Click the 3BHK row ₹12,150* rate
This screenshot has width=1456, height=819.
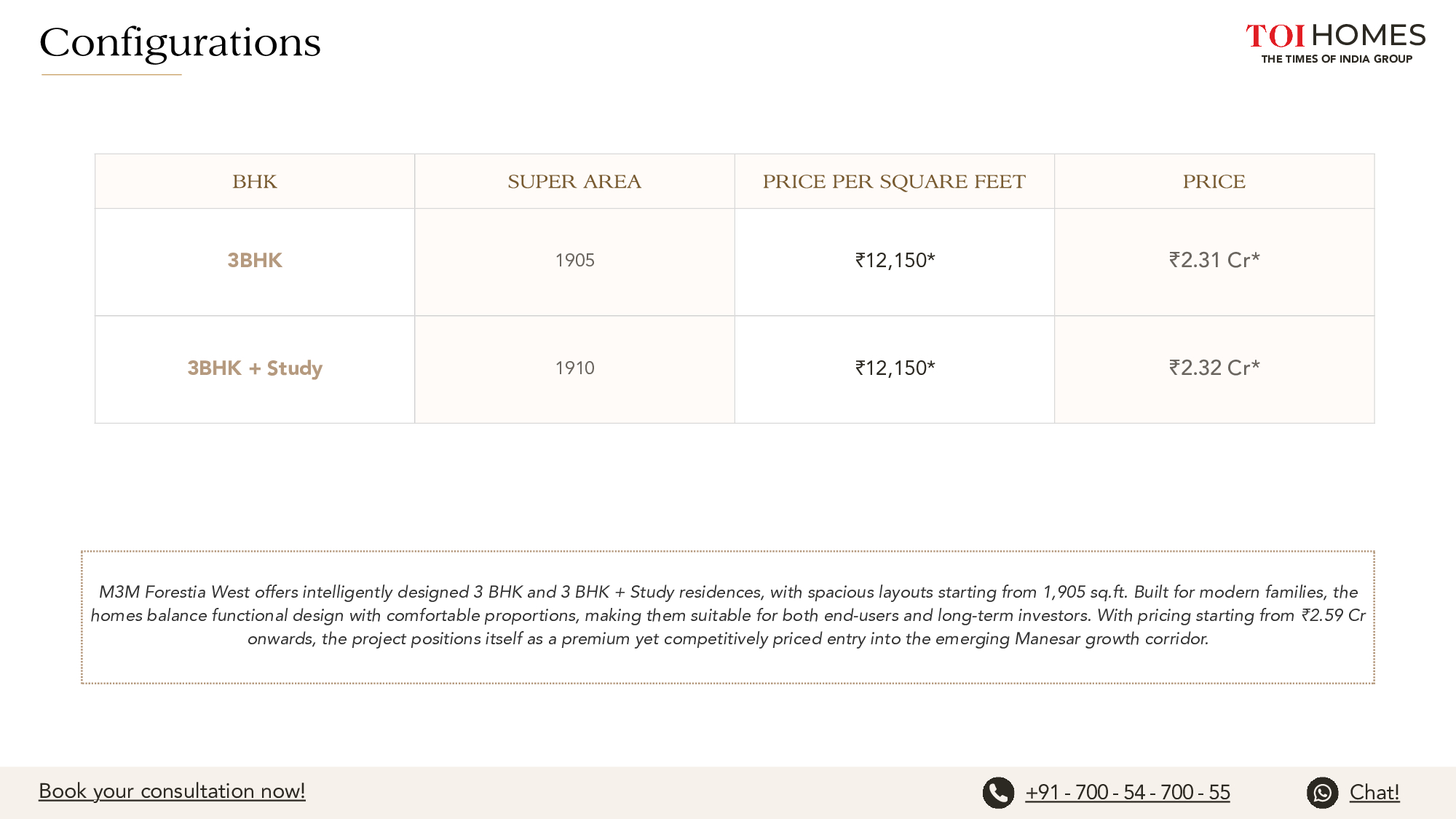point(894,260)
